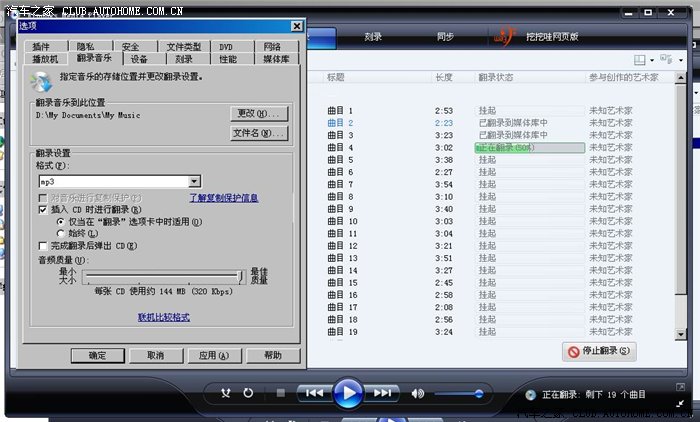This screenshot has width=700, height=422.
Task: Switch to the 隐私 options tab
Action: pyautogui.click(x=86, y=47)
